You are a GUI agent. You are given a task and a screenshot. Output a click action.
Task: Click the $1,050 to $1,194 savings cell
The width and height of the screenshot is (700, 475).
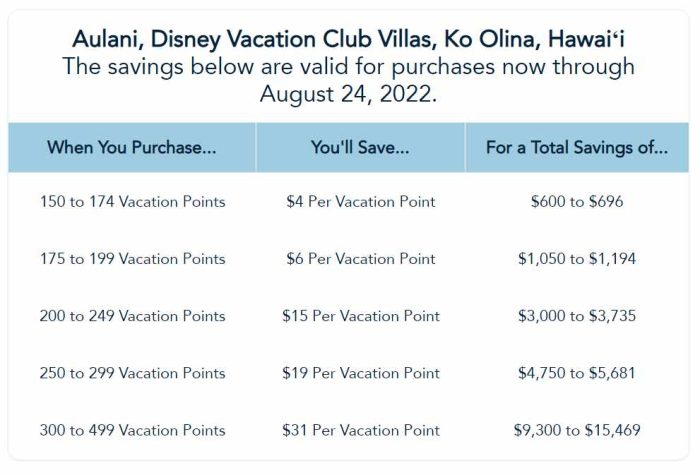point(577,259)
